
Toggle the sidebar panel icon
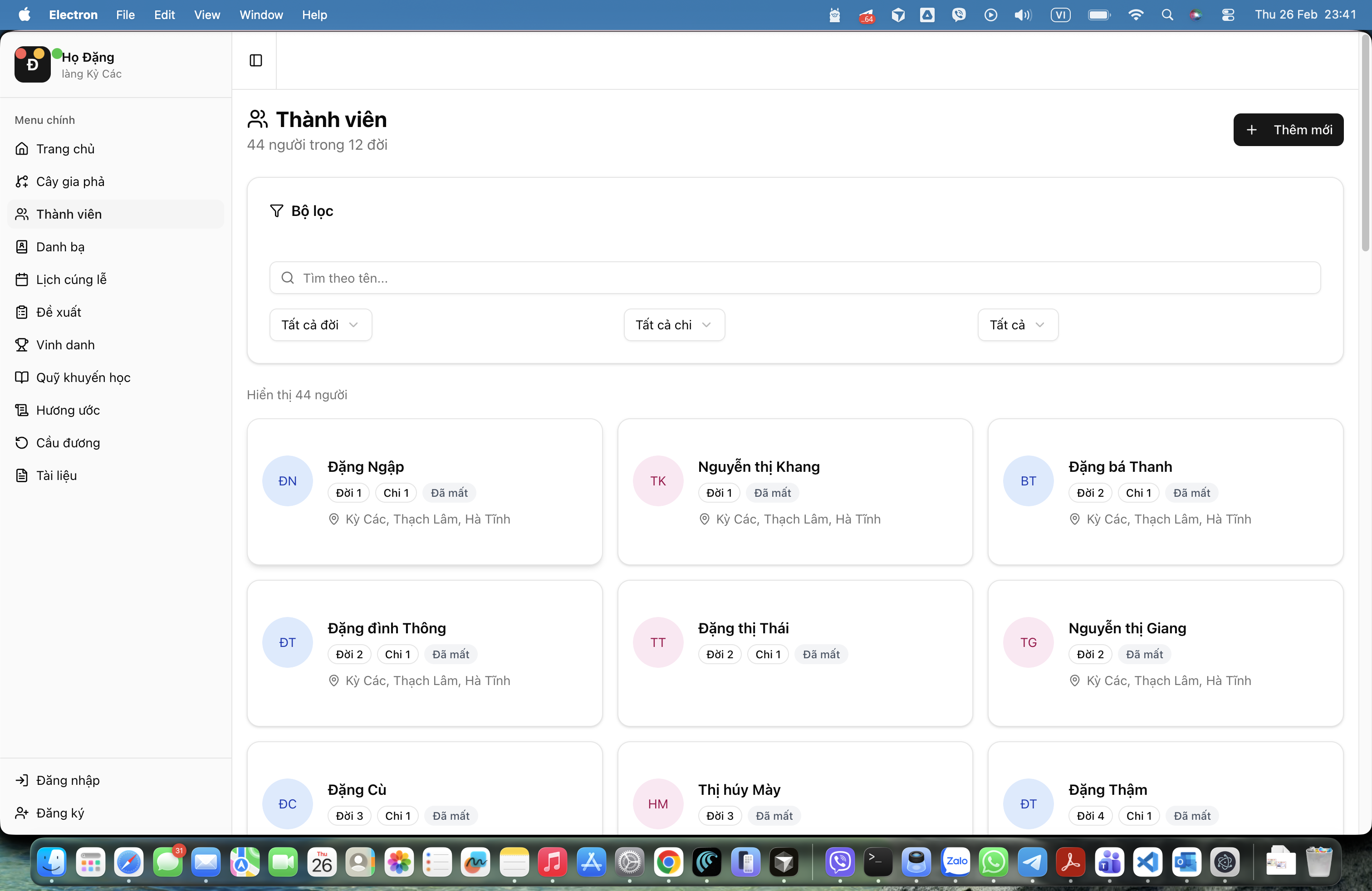pyautogui.click(x=255, y=60)
